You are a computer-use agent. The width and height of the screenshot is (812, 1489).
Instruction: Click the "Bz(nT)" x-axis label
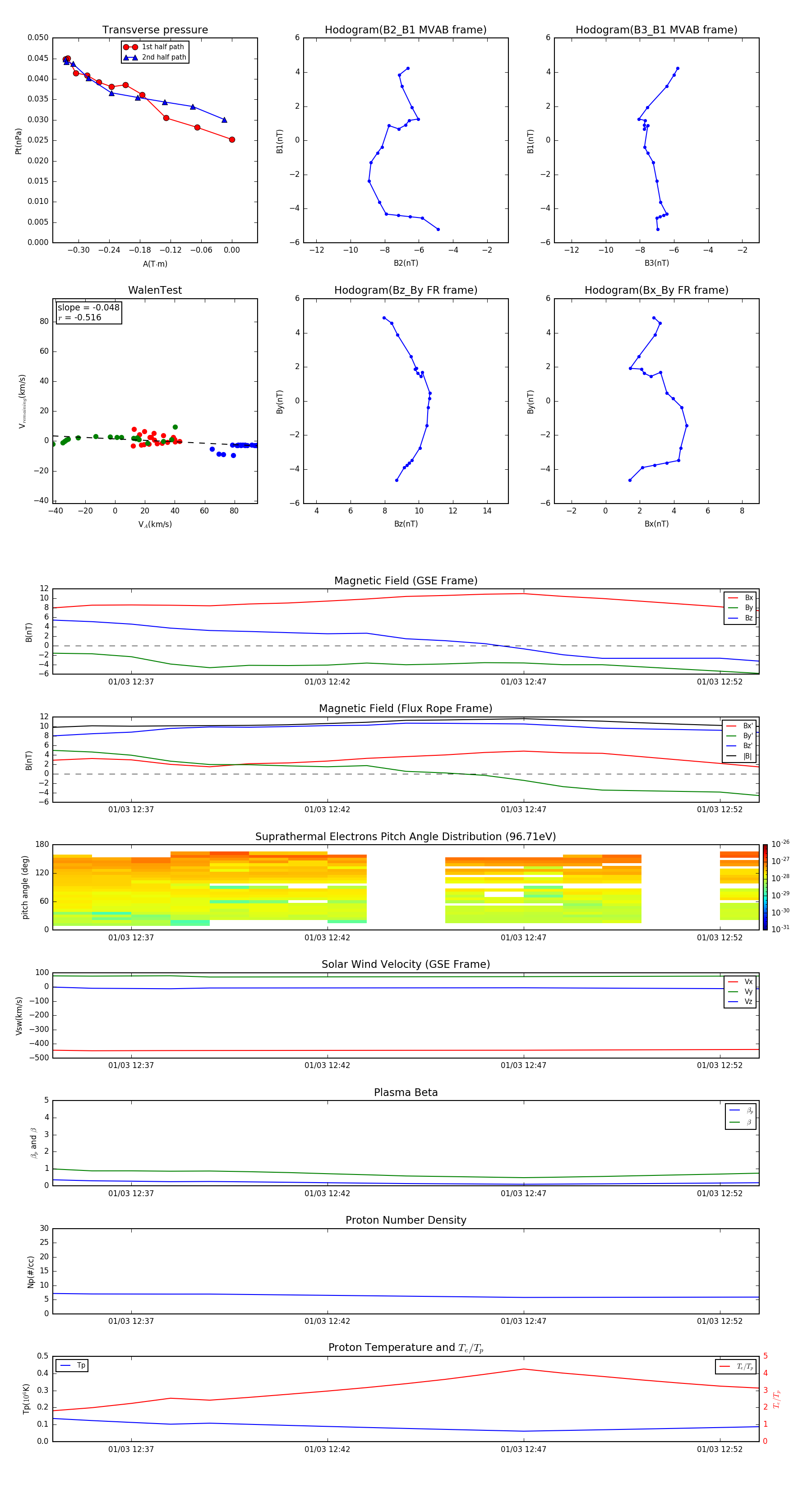(x=406, y=524)
